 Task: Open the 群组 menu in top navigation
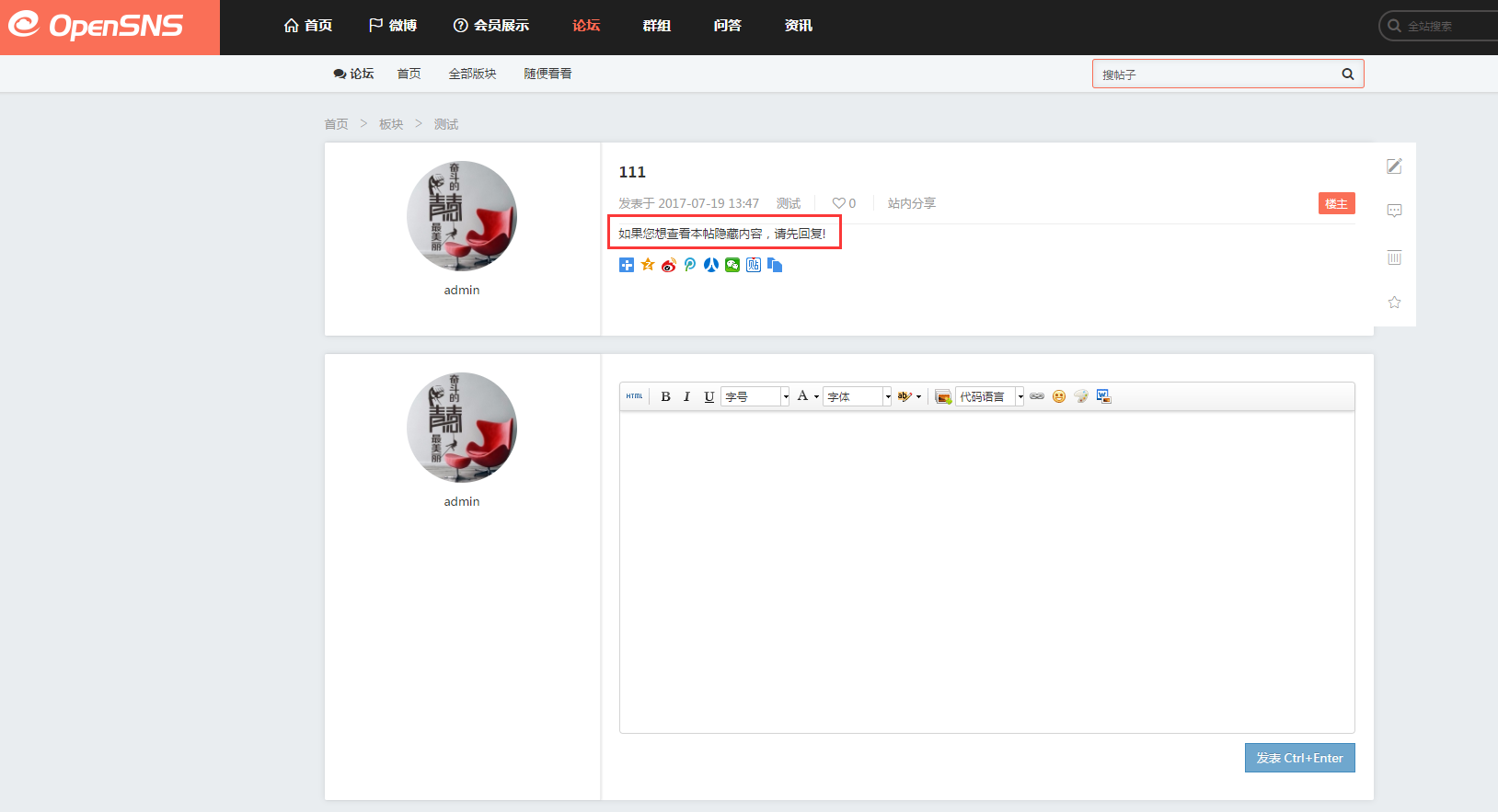[x=656, y=26]
